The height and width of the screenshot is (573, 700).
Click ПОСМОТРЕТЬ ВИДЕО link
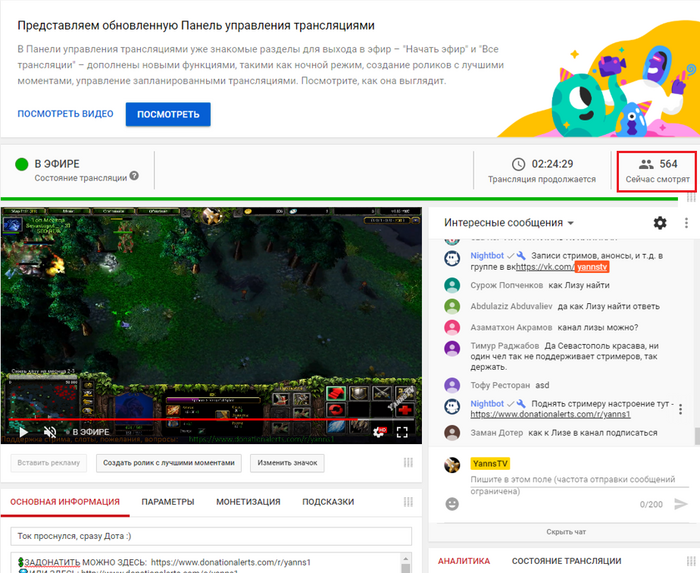coord(65,114)
